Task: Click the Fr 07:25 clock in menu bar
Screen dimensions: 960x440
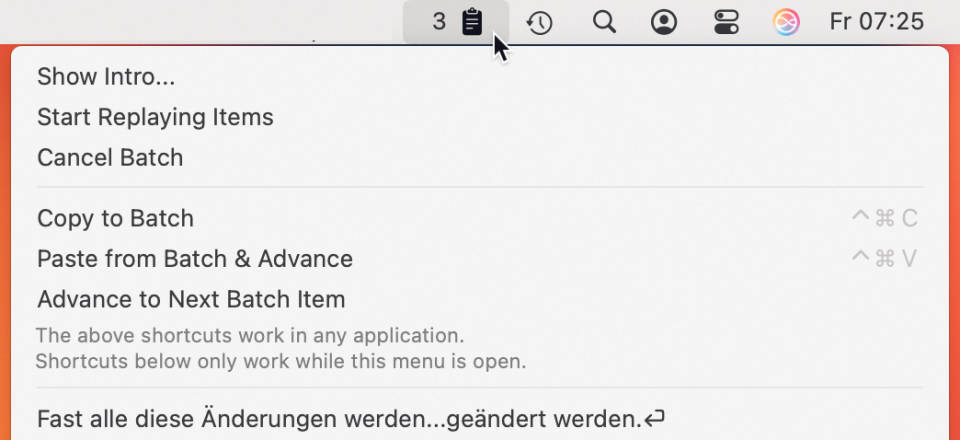Action: coord(877,22)
